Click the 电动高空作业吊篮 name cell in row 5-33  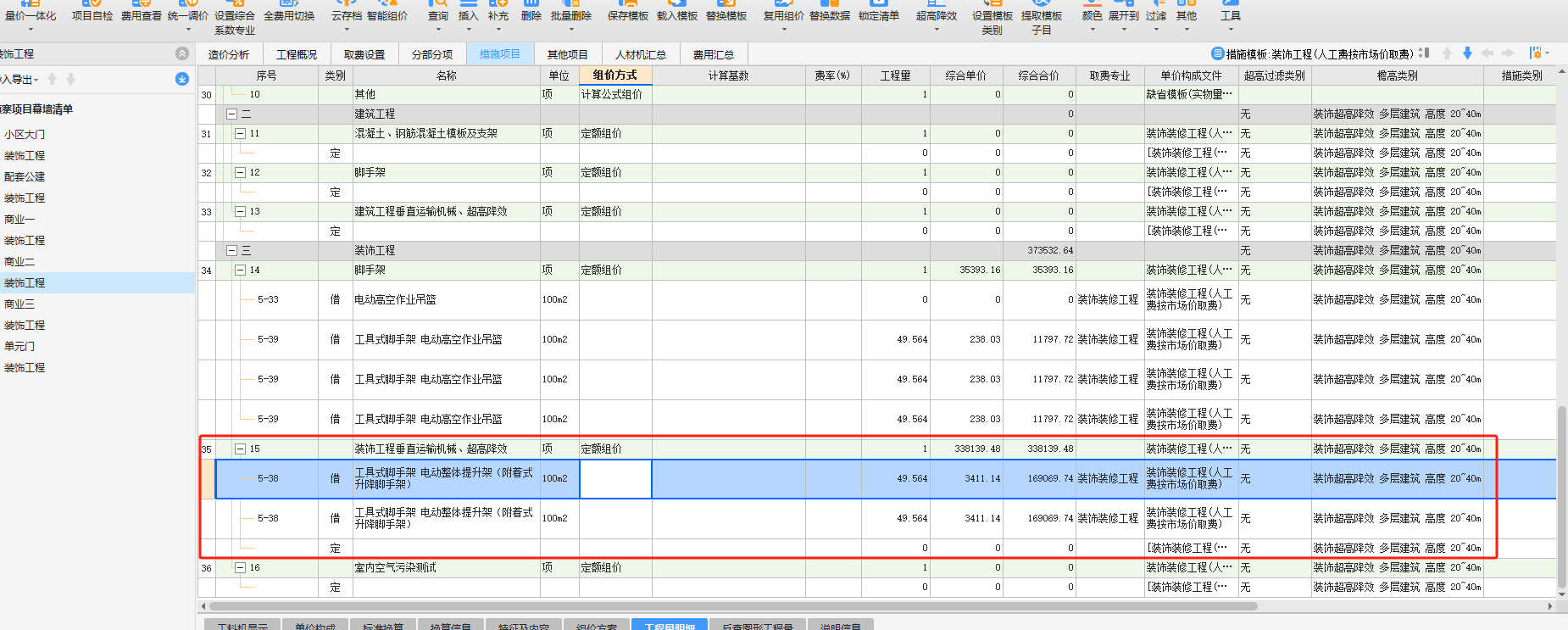click(x=447, y=299)
